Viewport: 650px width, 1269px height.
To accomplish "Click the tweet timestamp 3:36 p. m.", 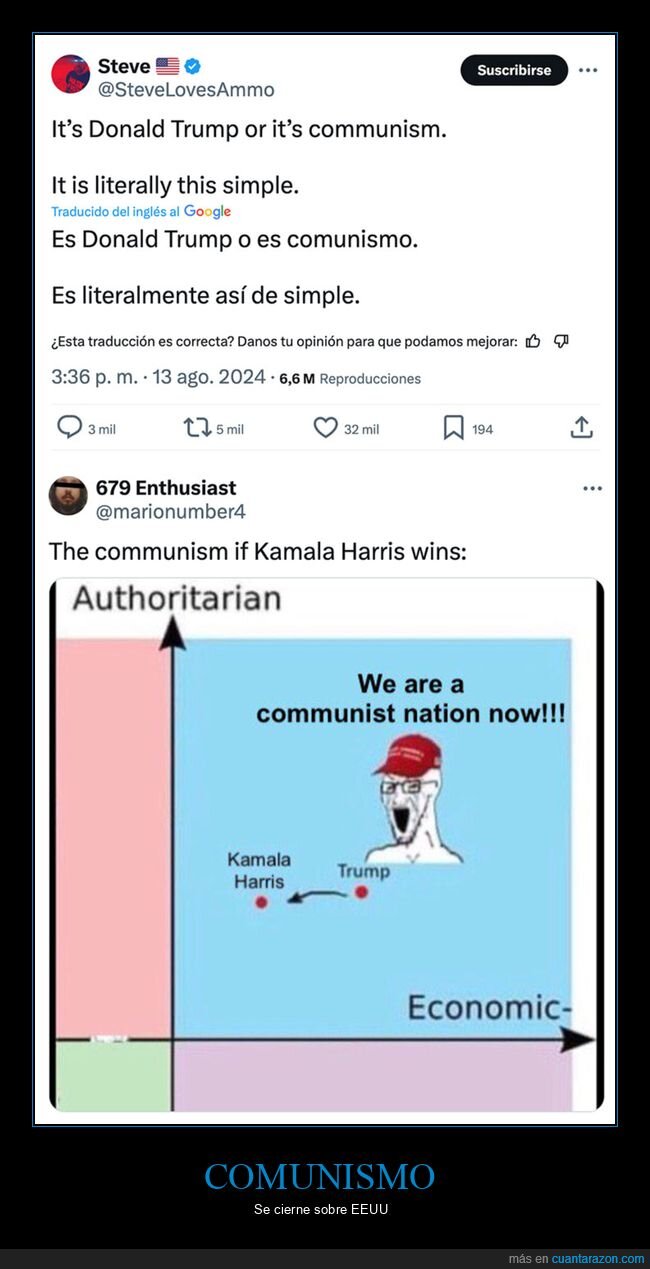I will point(92,377).
